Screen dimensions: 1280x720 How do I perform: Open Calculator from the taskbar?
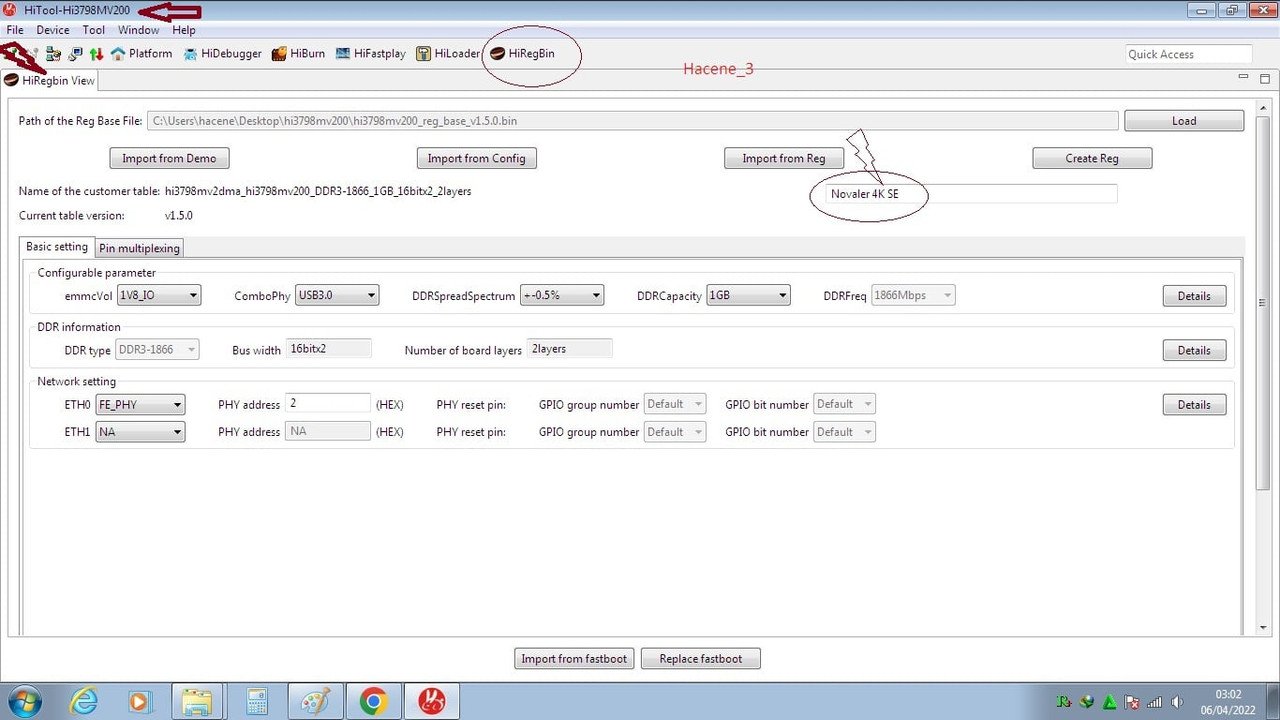click(x=256, y=701)
